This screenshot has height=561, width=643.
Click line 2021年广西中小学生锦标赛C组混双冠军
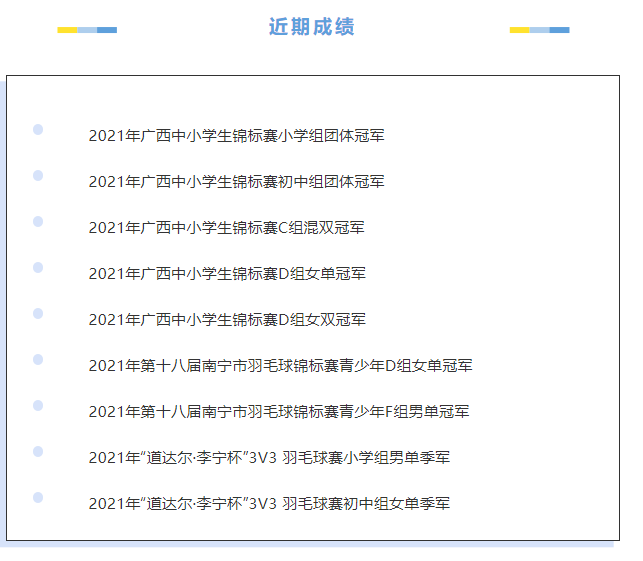pyautogui.click(x=226, y=228)
